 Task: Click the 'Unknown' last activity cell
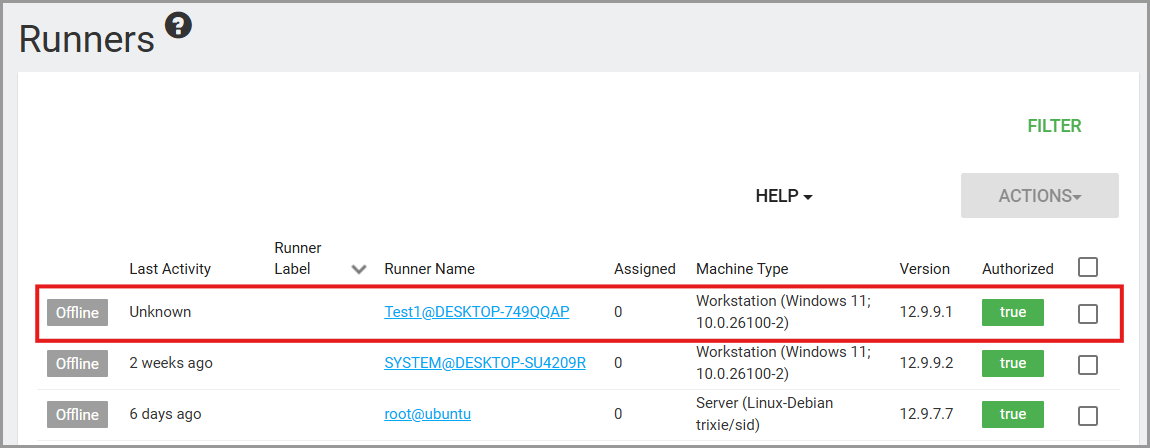coord(160,312)
